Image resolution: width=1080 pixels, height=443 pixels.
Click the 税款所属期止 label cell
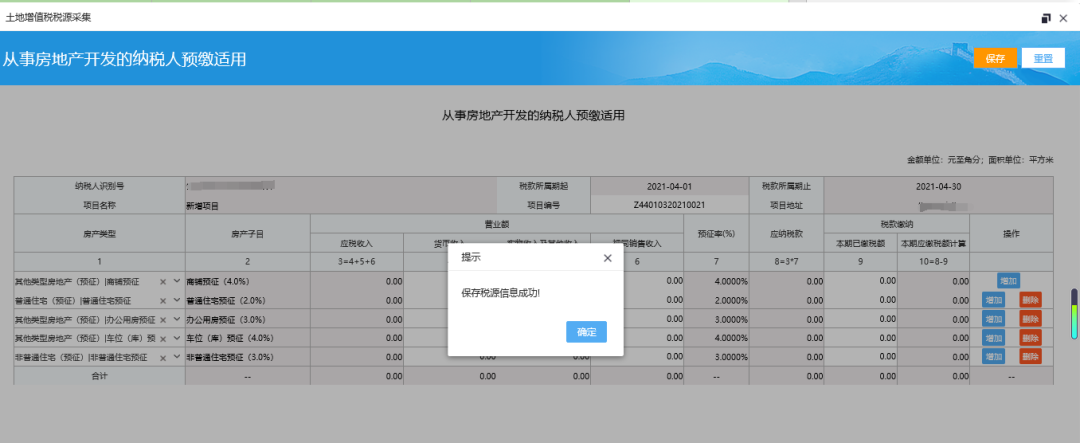[786, 187]
